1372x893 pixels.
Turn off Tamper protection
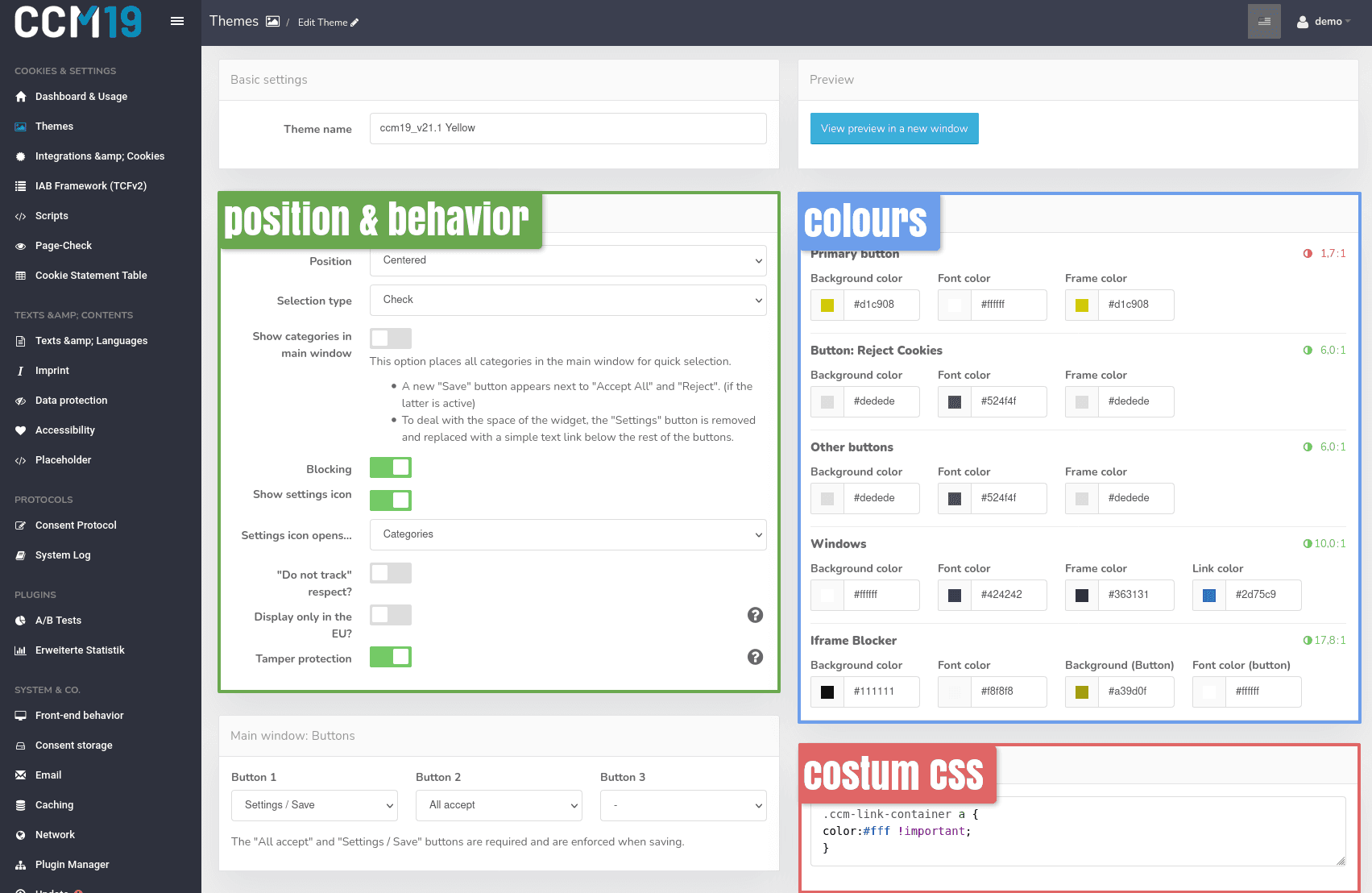[390, 656]
